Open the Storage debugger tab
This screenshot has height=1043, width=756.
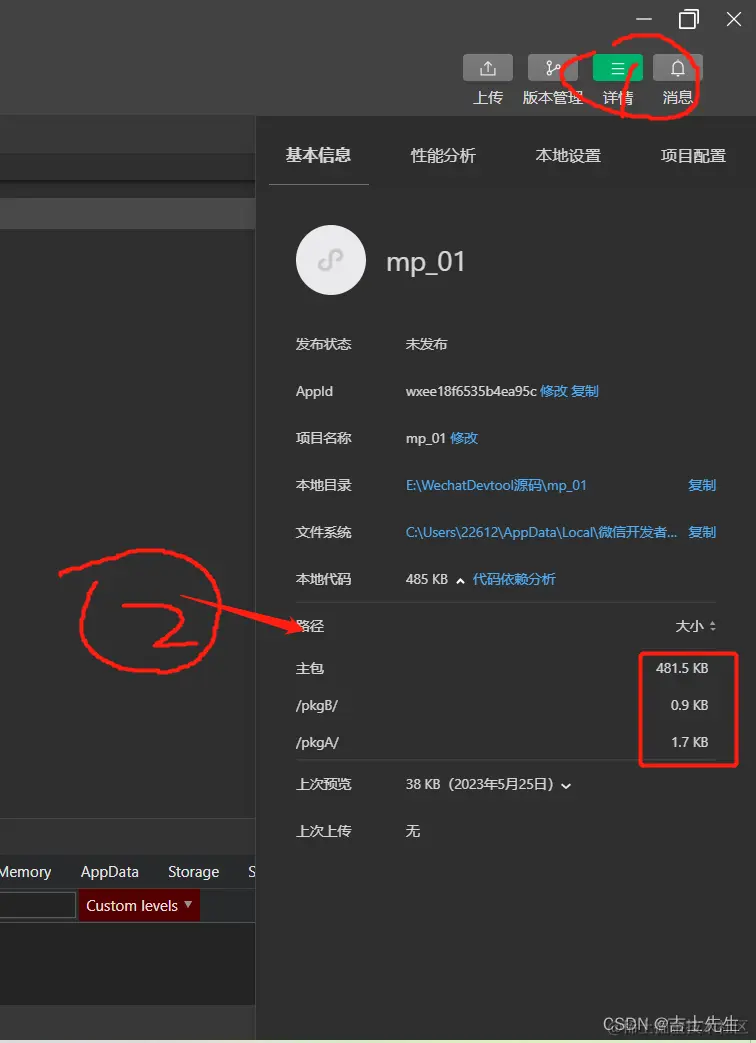(x=193, y=872)
